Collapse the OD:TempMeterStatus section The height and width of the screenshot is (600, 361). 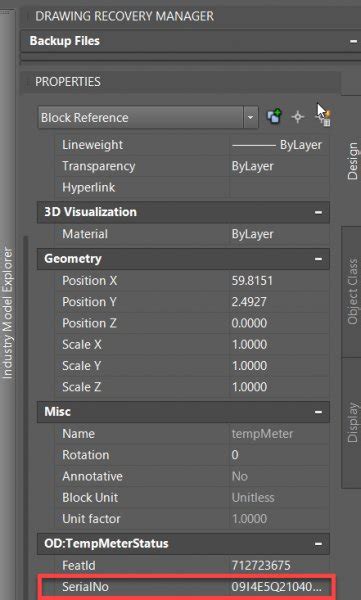[x=318, y=543]
